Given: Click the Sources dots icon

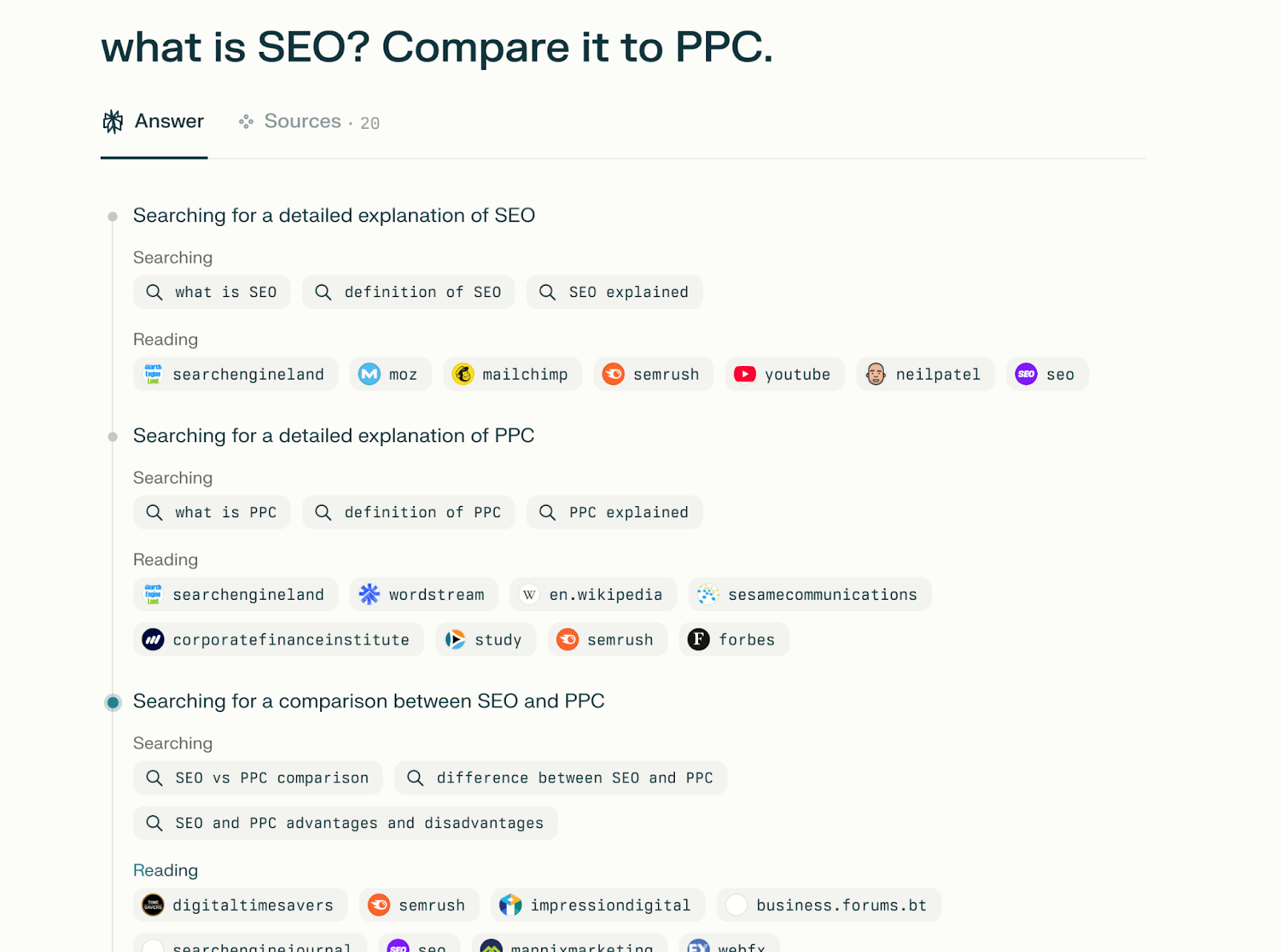Looking at the screenshot, I should point(246,122).
